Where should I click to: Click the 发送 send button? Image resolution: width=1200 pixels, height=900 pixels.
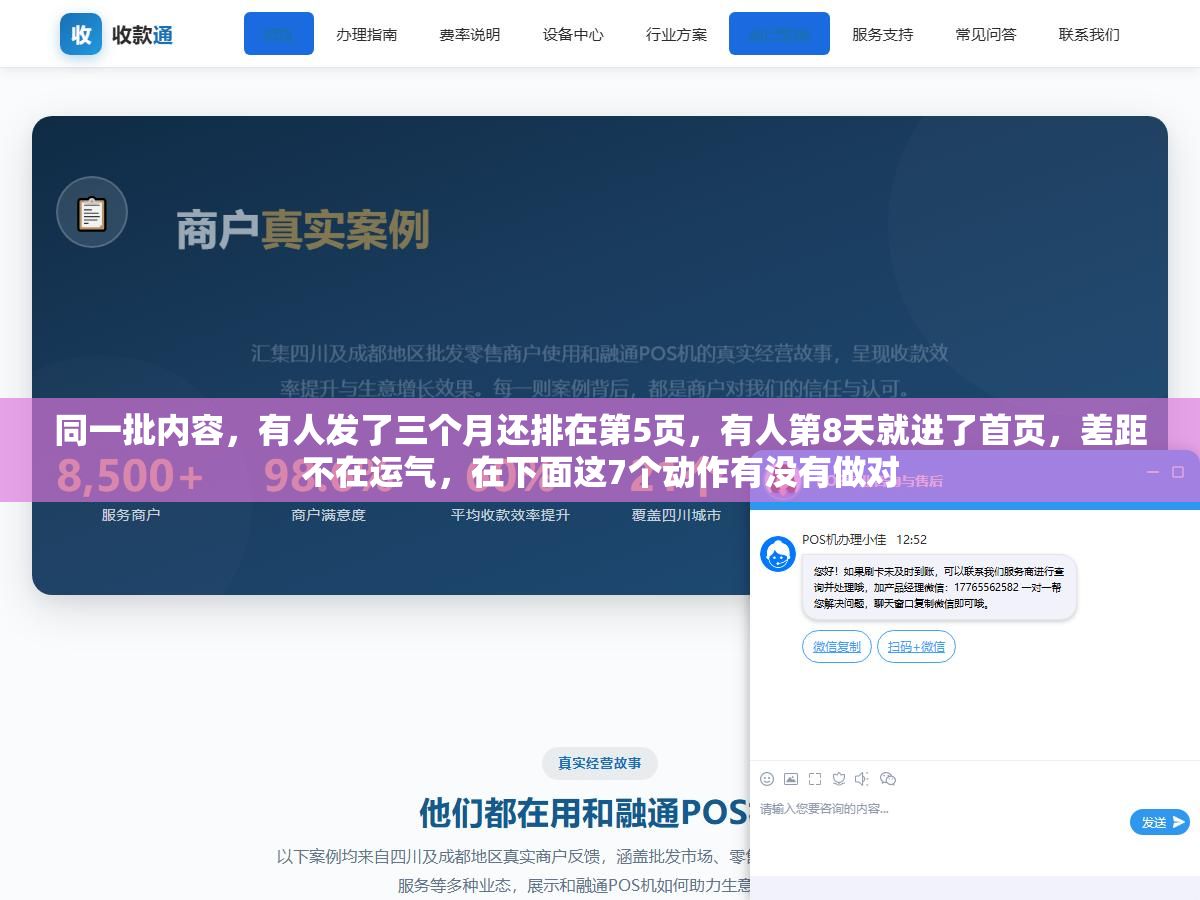click(x=1160, y=822)
